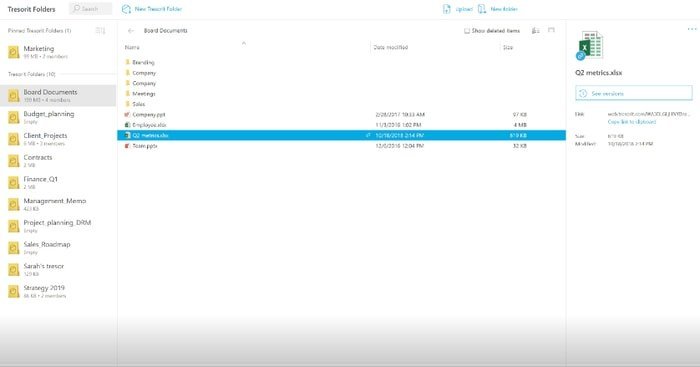Click the sort options icon near Show deleted items
The height and width of the screenshot is (367, 700).
(x=536, y=31)
